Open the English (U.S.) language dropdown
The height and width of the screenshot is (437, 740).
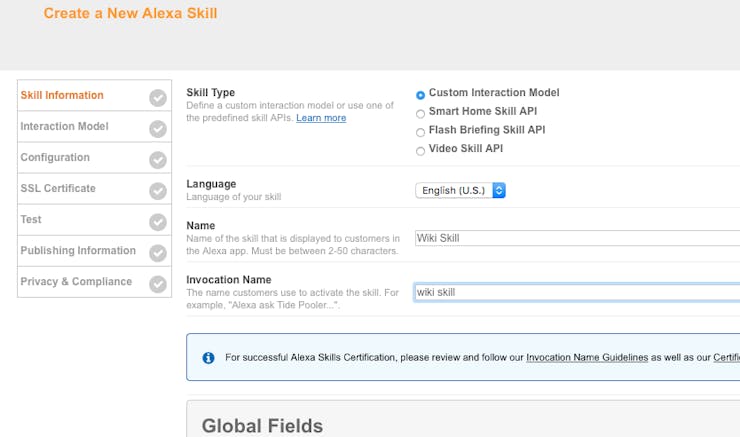460,190
